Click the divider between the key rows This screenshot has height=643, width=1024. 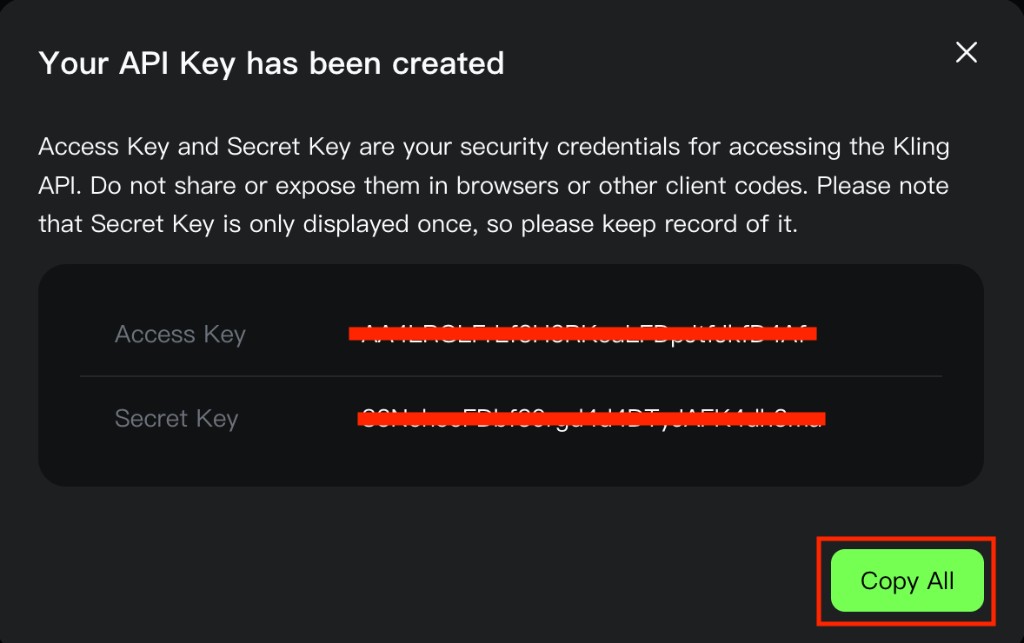(511, 376)
